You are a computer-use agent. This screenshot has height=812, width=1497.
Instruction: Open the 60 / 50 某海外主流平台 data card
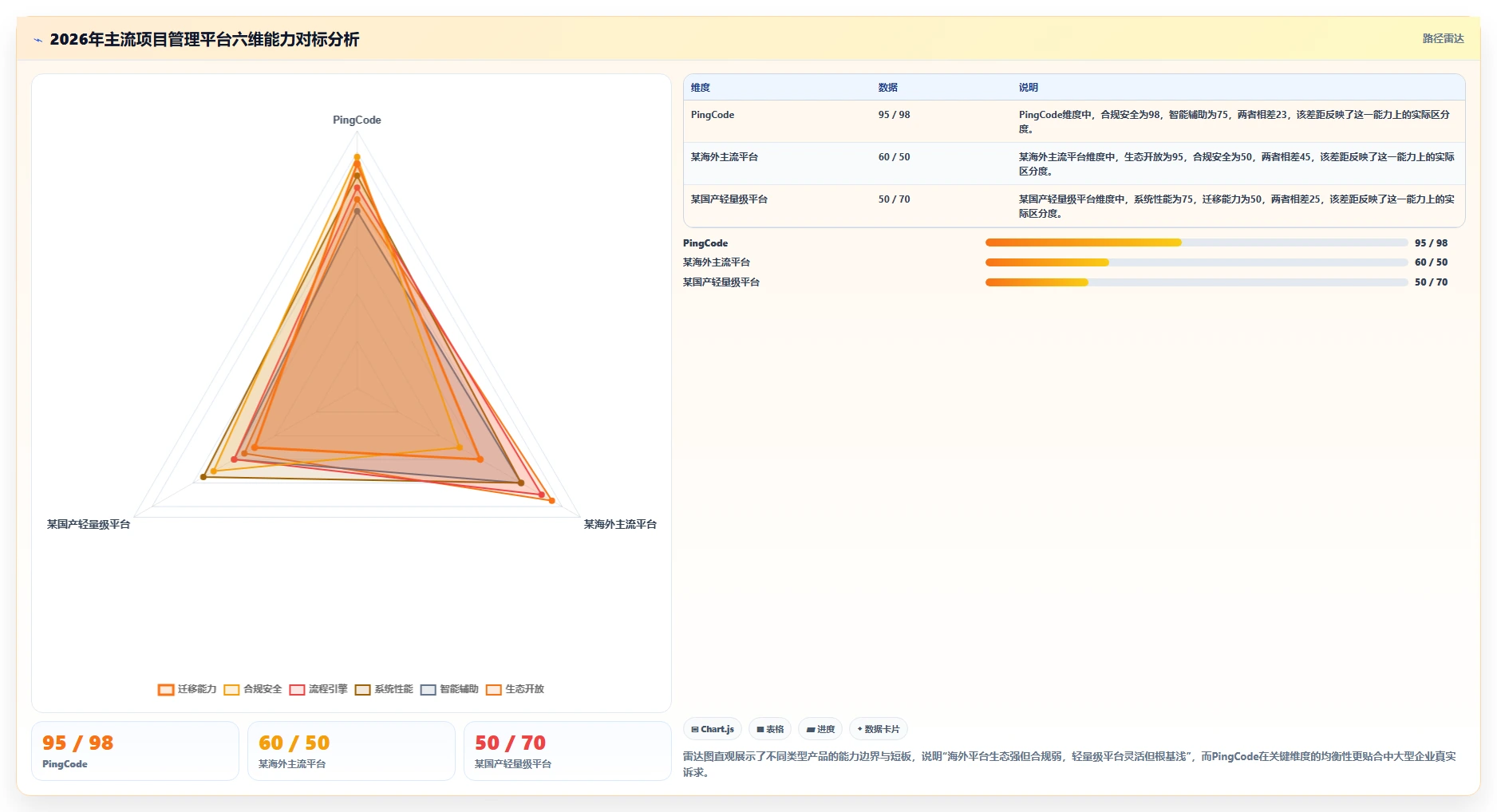pos(351,751)
